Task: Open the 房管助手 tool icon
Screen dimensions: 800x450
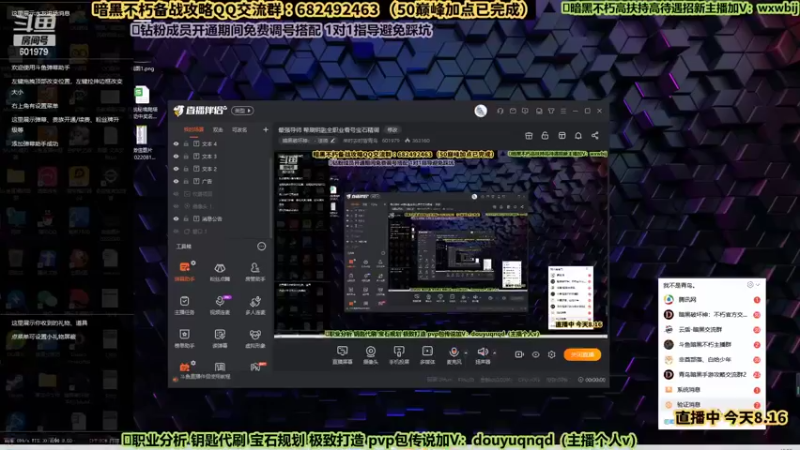Action: tap(255, 271)
